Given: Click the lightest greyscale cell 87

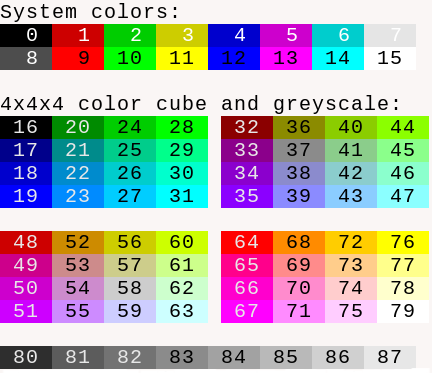Looking at the screenshot, I should 390,357.
